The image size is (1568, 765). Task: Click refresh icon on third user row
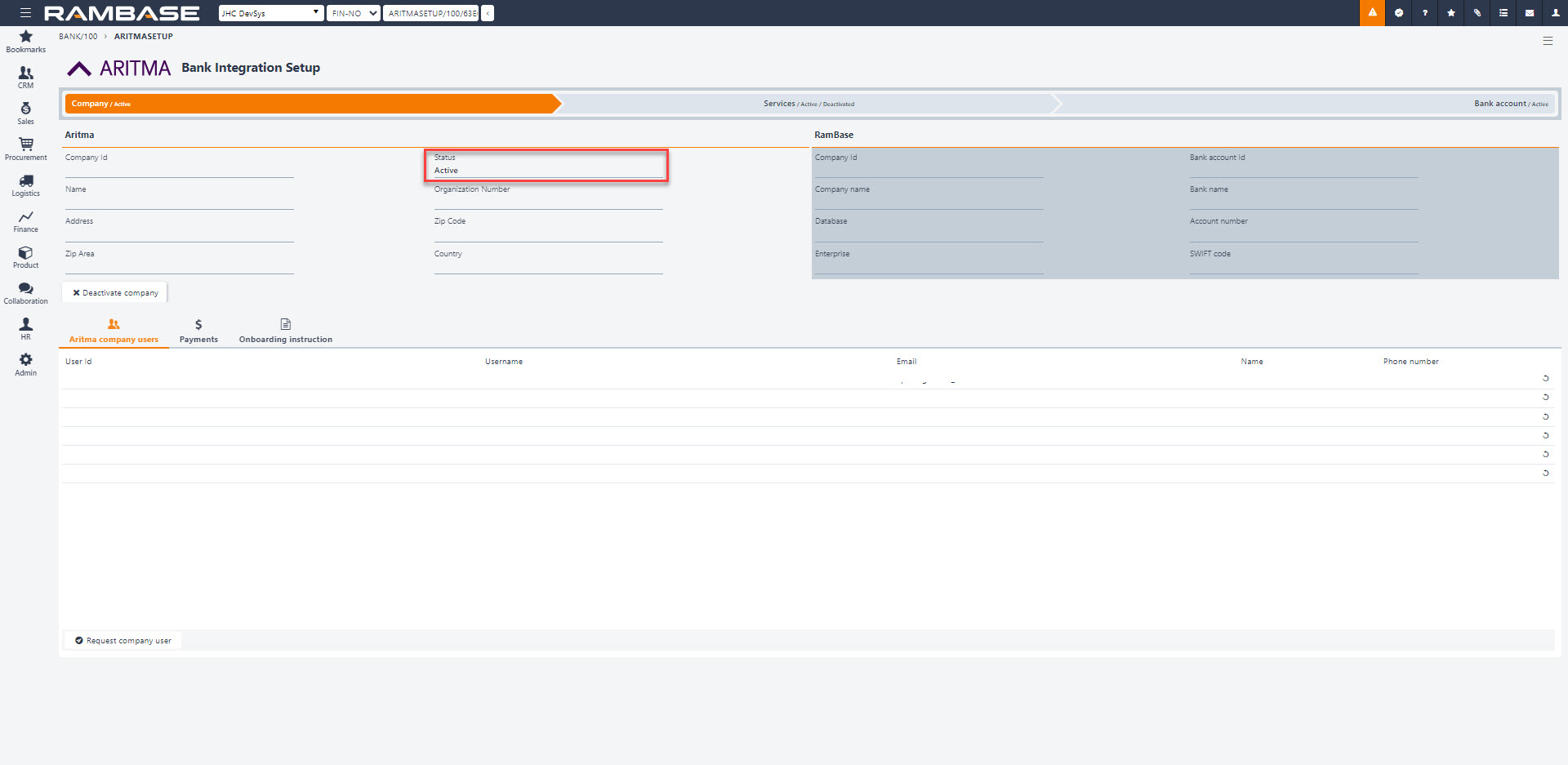coord(1545,416)
